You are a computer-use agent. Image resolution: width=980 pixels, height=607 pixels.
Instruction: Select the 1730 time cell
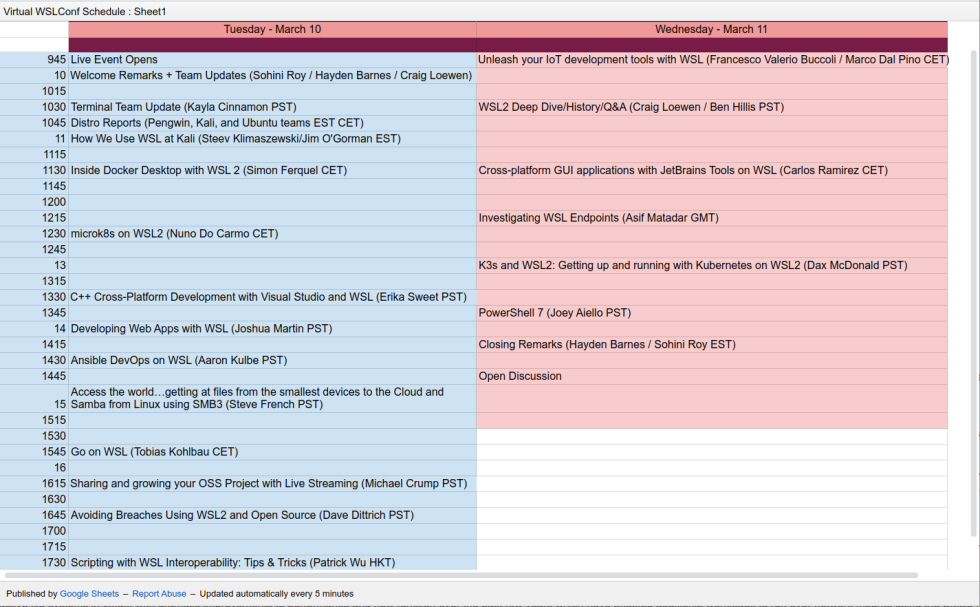click(x=34, y=563)
